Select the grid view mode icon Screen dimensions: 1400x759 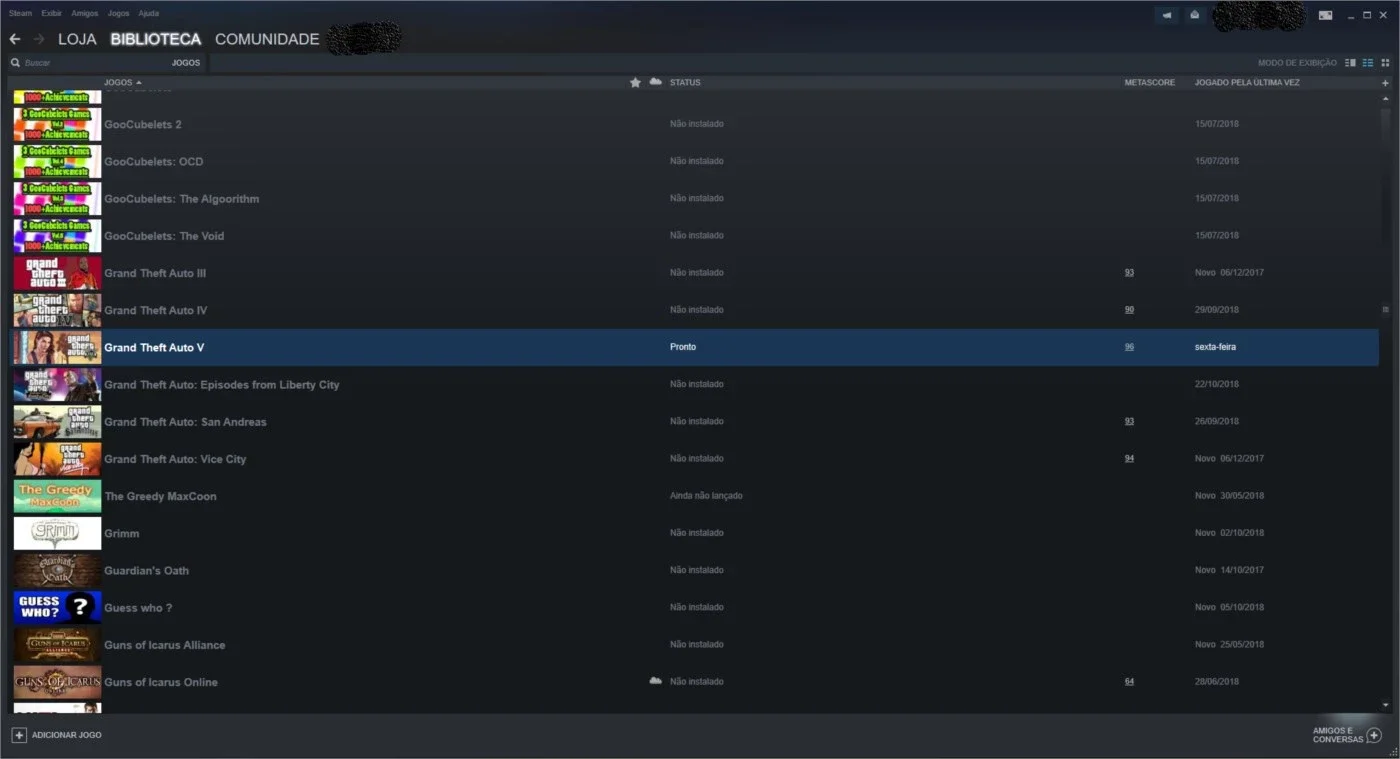click(1385, 62)
